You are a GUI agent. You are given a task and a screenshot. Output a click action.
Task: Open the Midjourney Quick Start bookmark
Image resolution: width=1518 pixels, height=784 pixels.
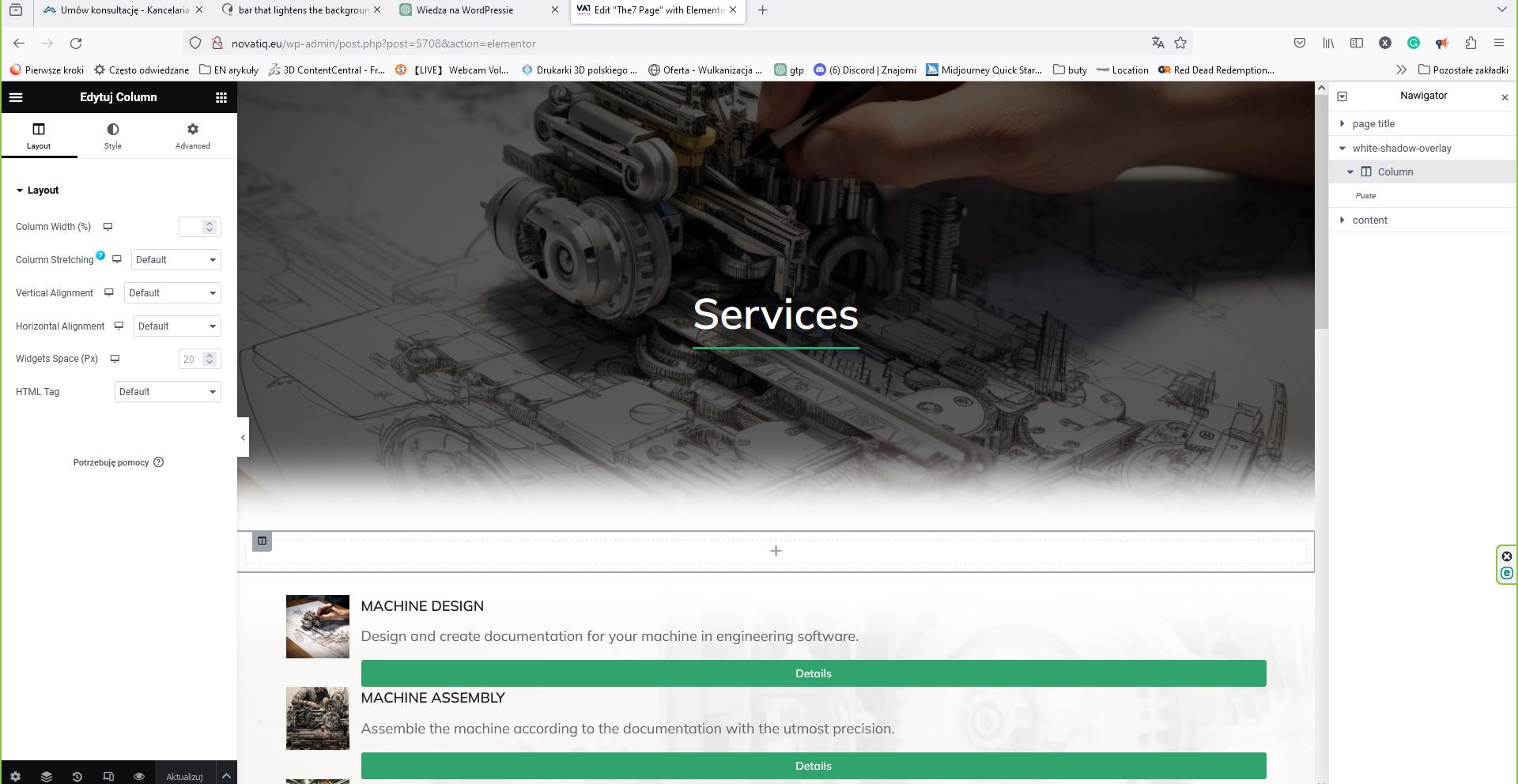[x=984, y=70]
